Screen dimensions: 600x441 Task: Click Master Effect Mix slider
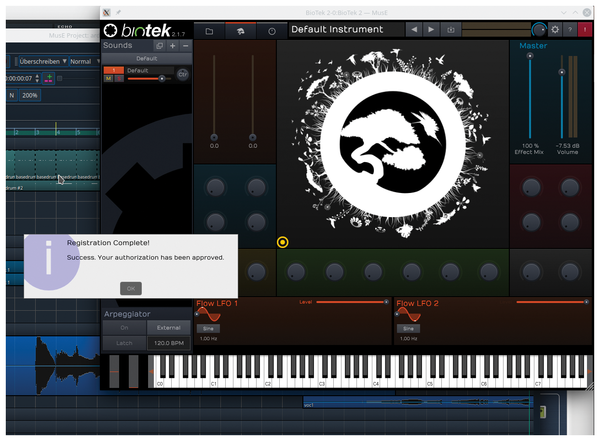click(x=530, y=96)
